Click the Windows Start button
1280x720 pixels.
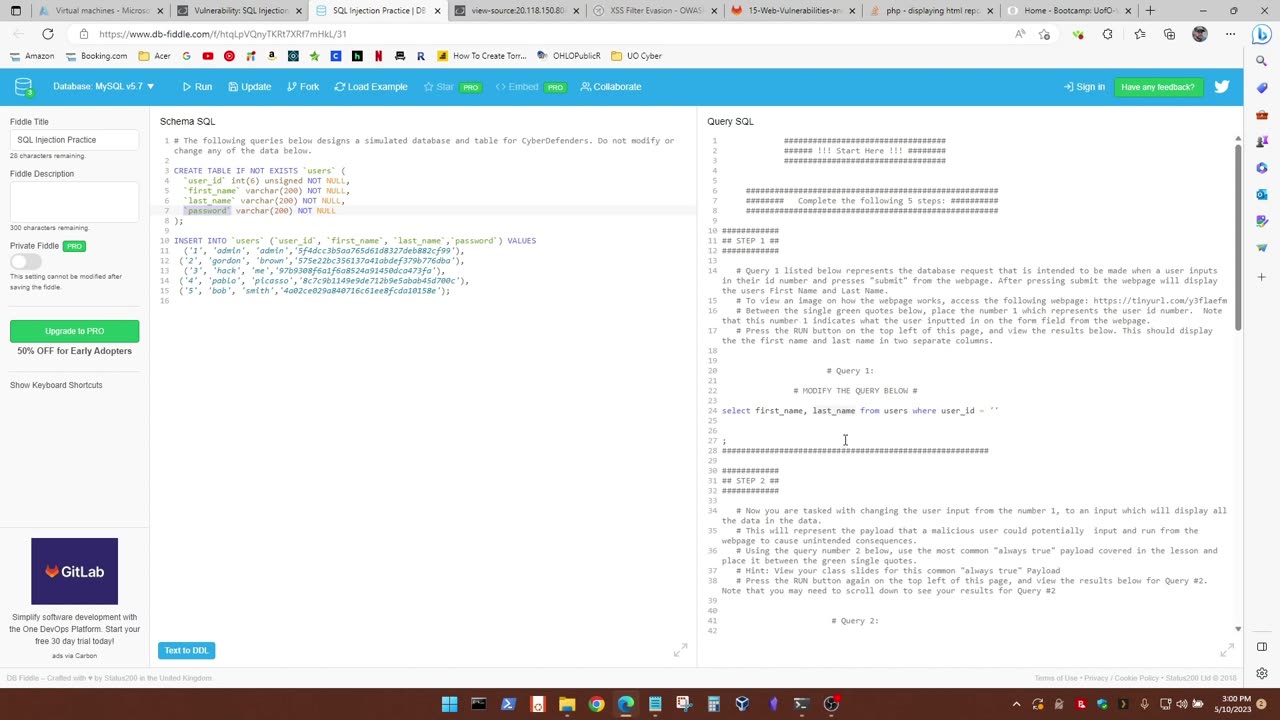[450, 704]
